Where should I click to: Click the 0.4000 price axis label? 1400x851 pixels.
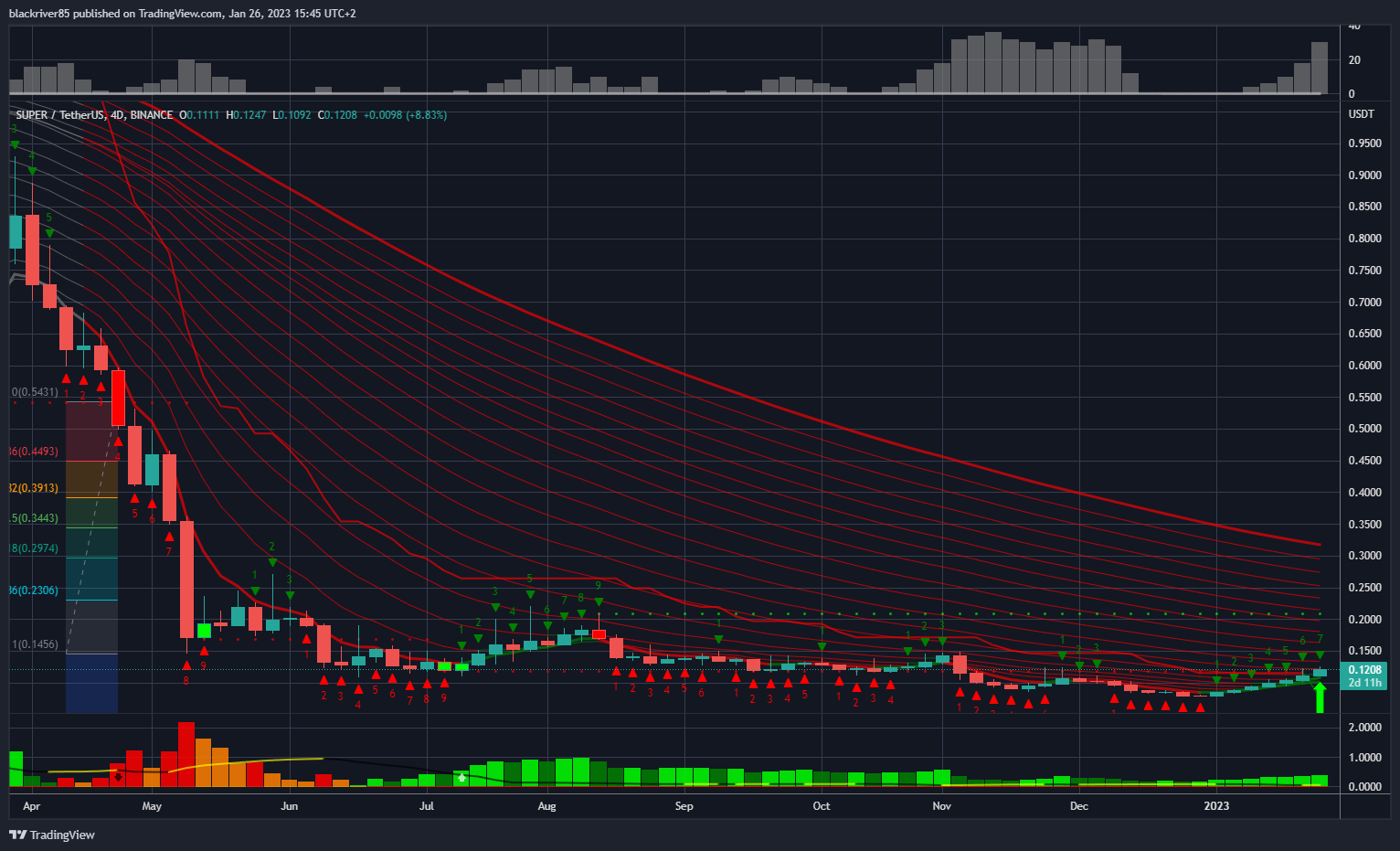click(x=1365, y=493)
